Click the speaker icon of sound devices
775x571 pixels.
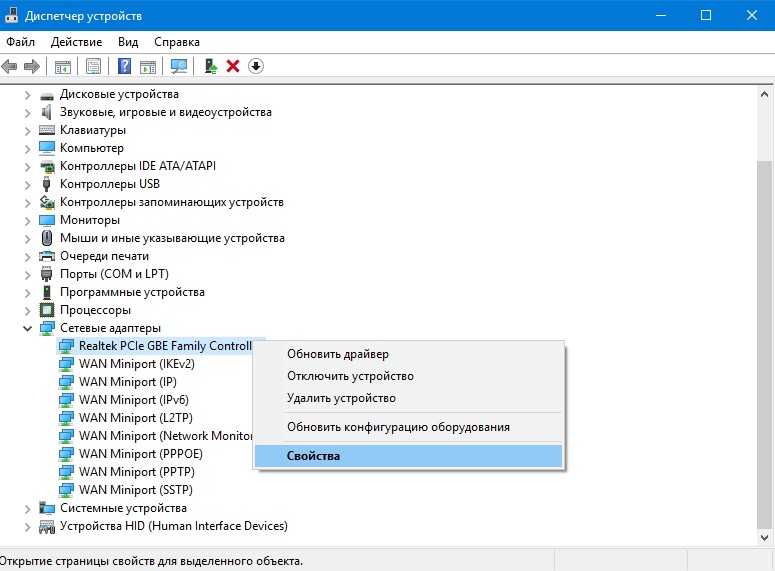point(46,112)
